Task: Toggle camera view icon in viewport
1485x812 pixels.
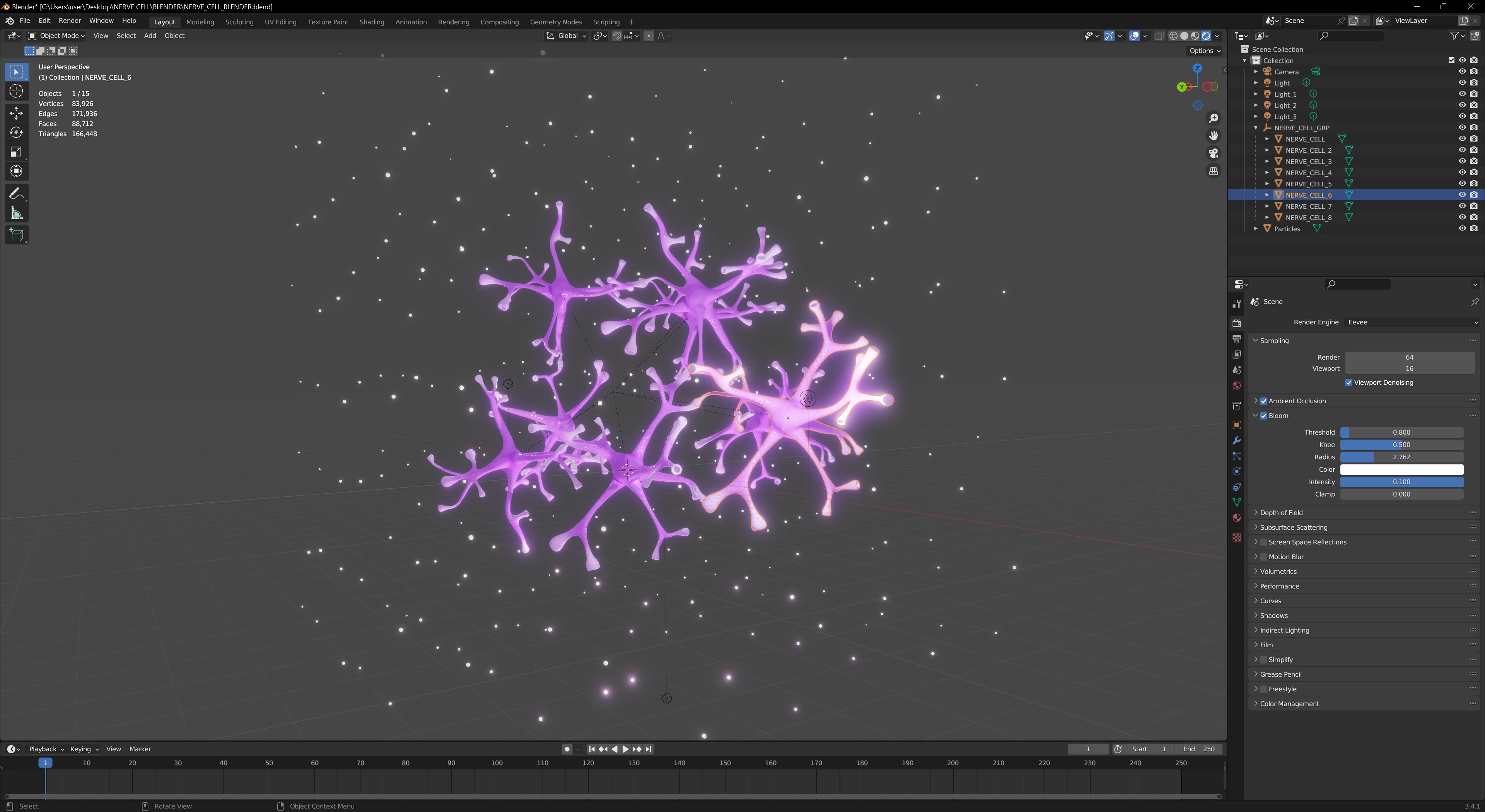Action: tap(1214, 153)
